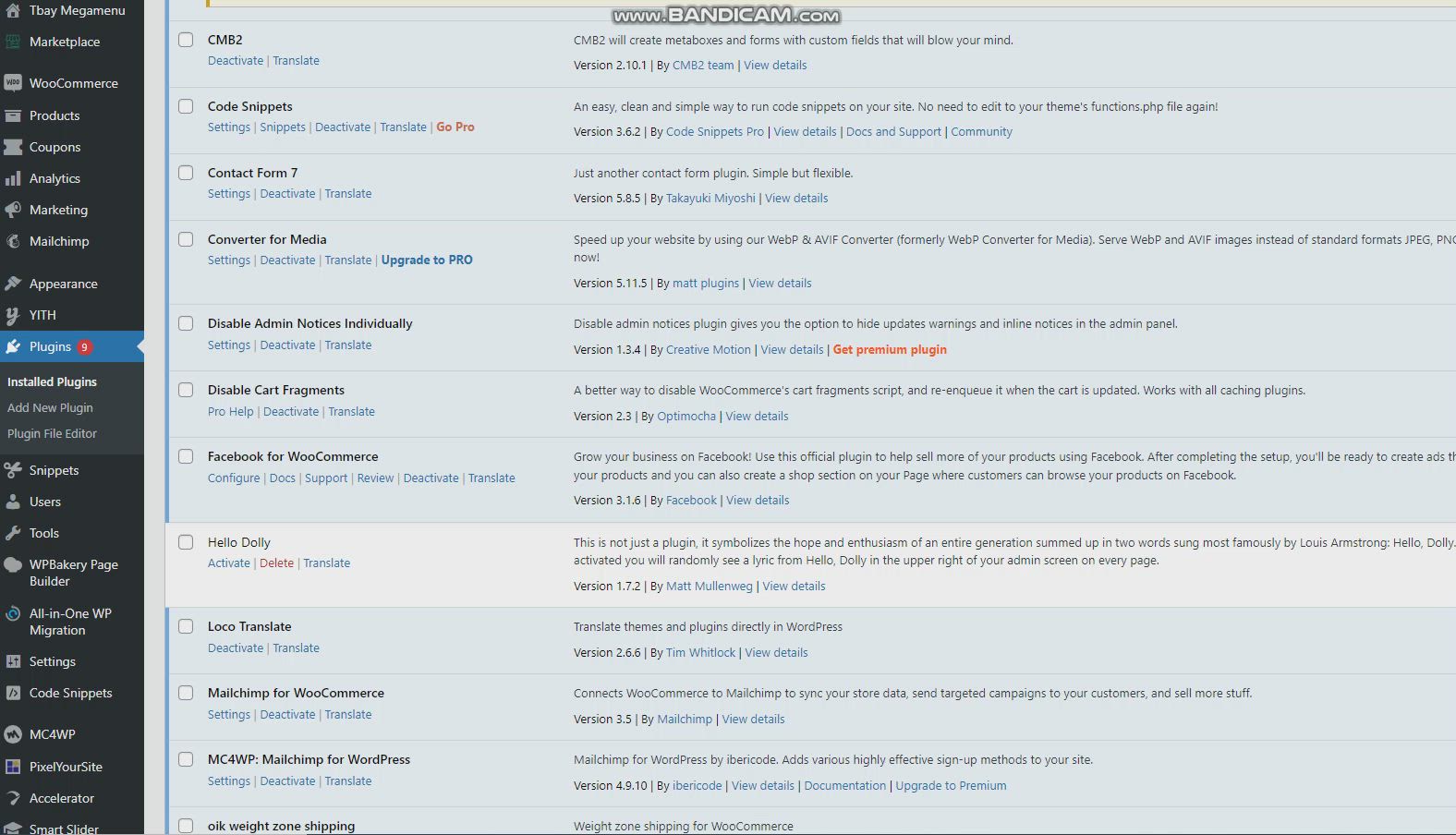Check the Loco Translate plugin checkbox
This screenshot has height=835, width=1456.
click(186, 626)
